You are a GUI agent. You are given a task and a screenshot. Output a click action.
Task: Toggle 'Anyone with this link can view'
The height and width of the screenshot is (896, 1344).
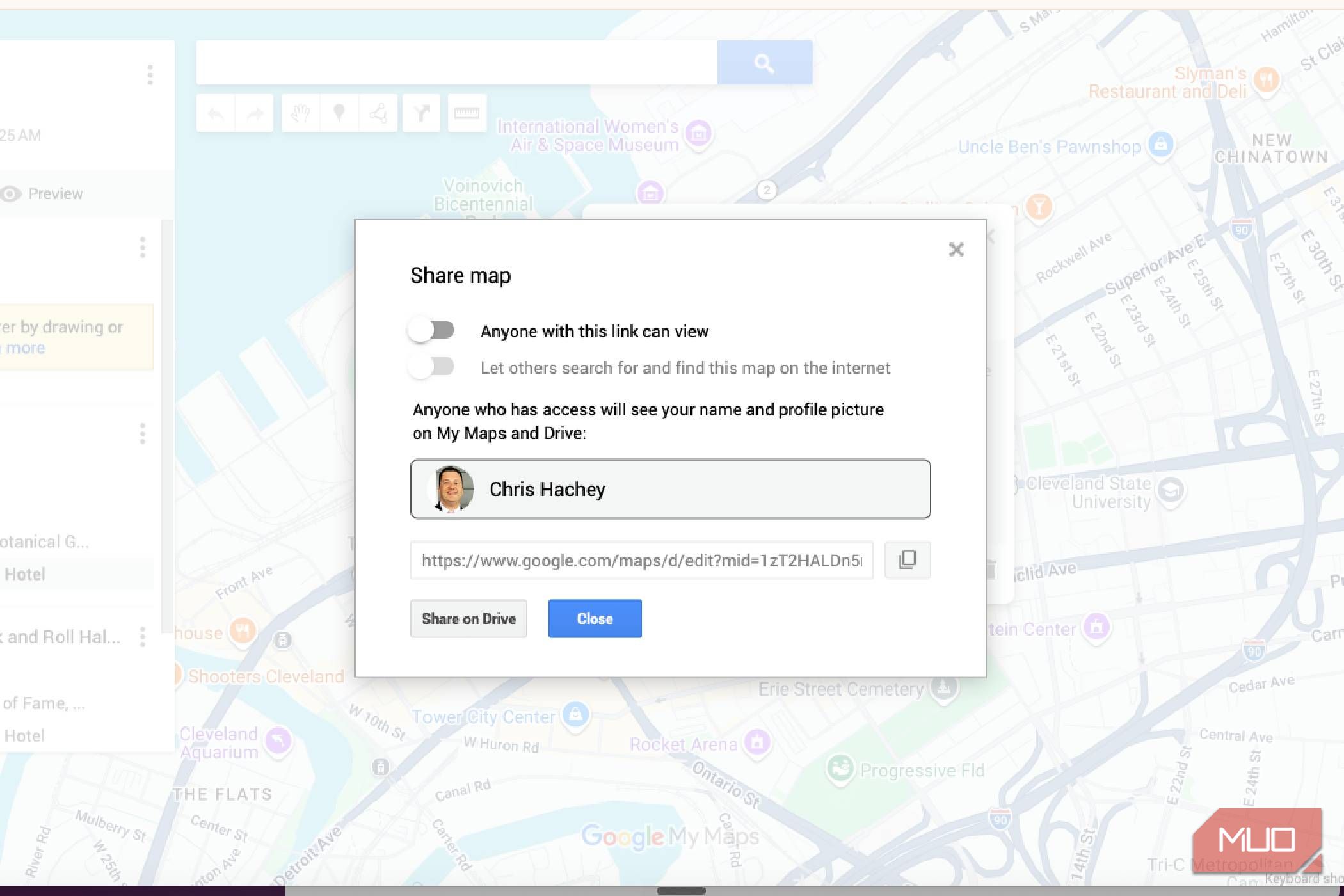coord(431,330)
